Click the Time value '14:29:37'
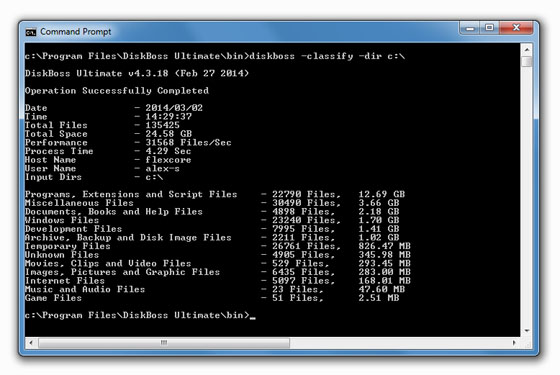The width and height of the screenshot is (560, 375). tap(168, 116)
